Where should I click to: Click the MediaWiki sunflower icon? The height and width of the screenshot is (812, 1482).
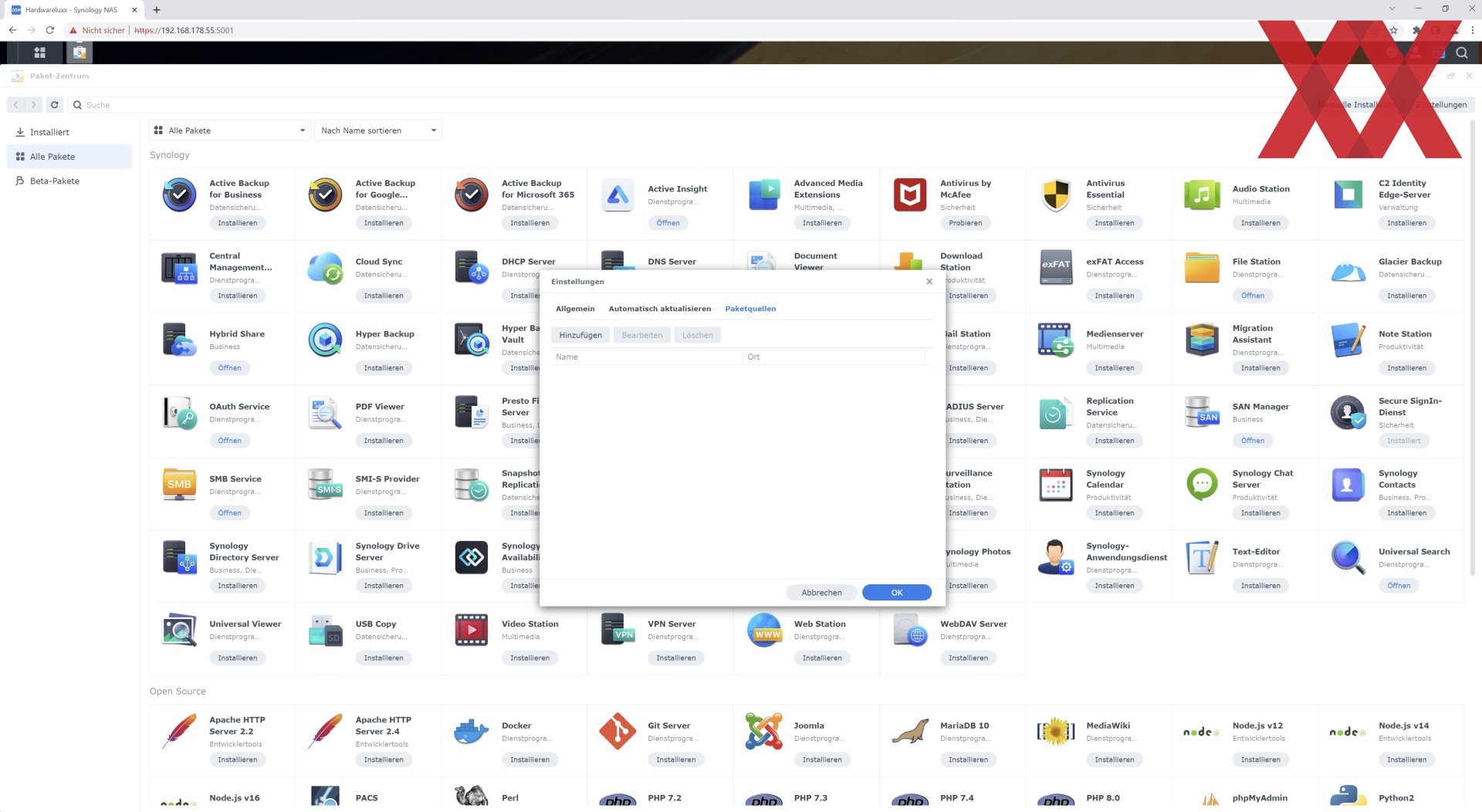pos(1056,732)
